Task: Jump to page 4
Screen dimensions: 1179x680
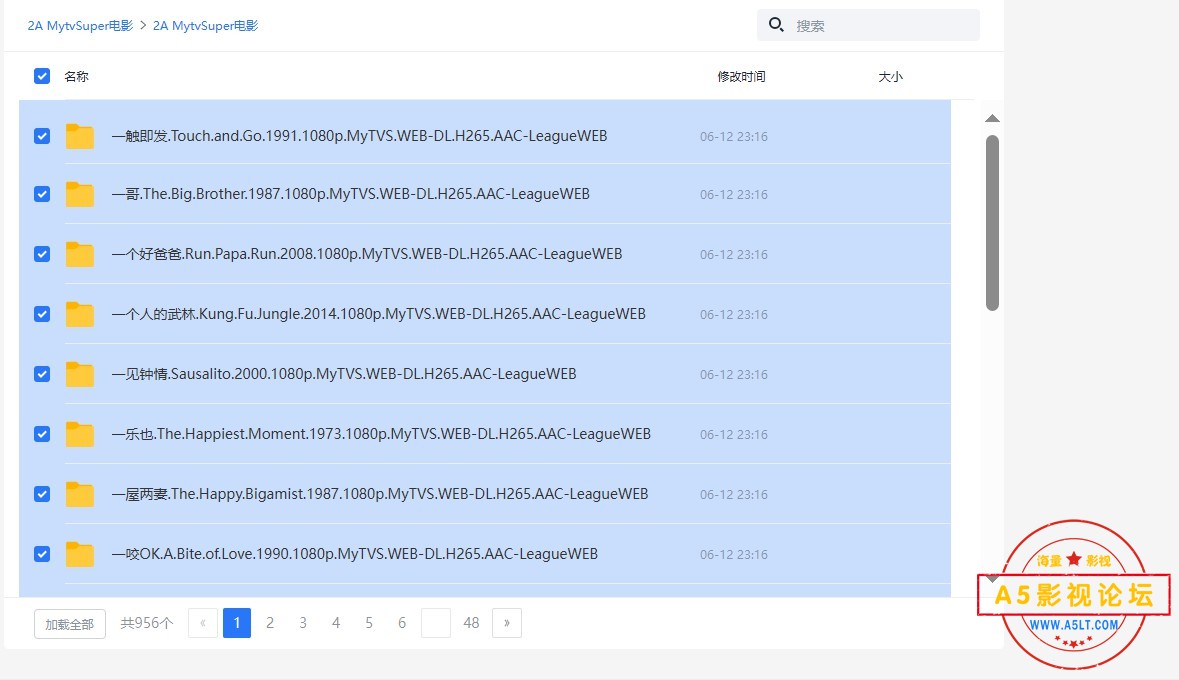Action: point(336,623)
